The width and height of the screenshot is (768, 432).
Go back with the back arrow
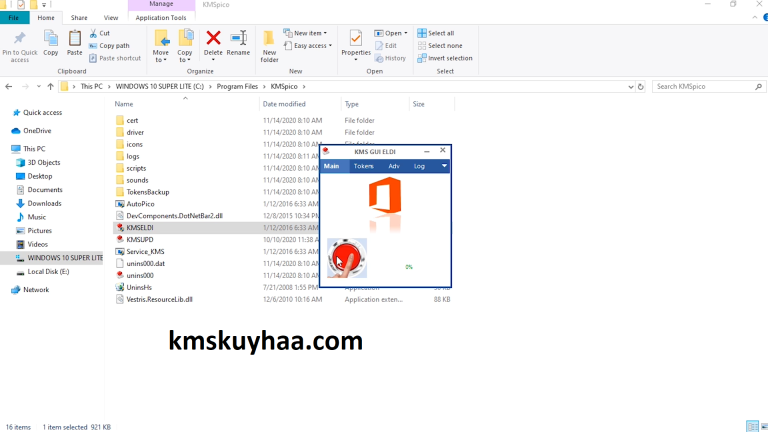point(8,86)
